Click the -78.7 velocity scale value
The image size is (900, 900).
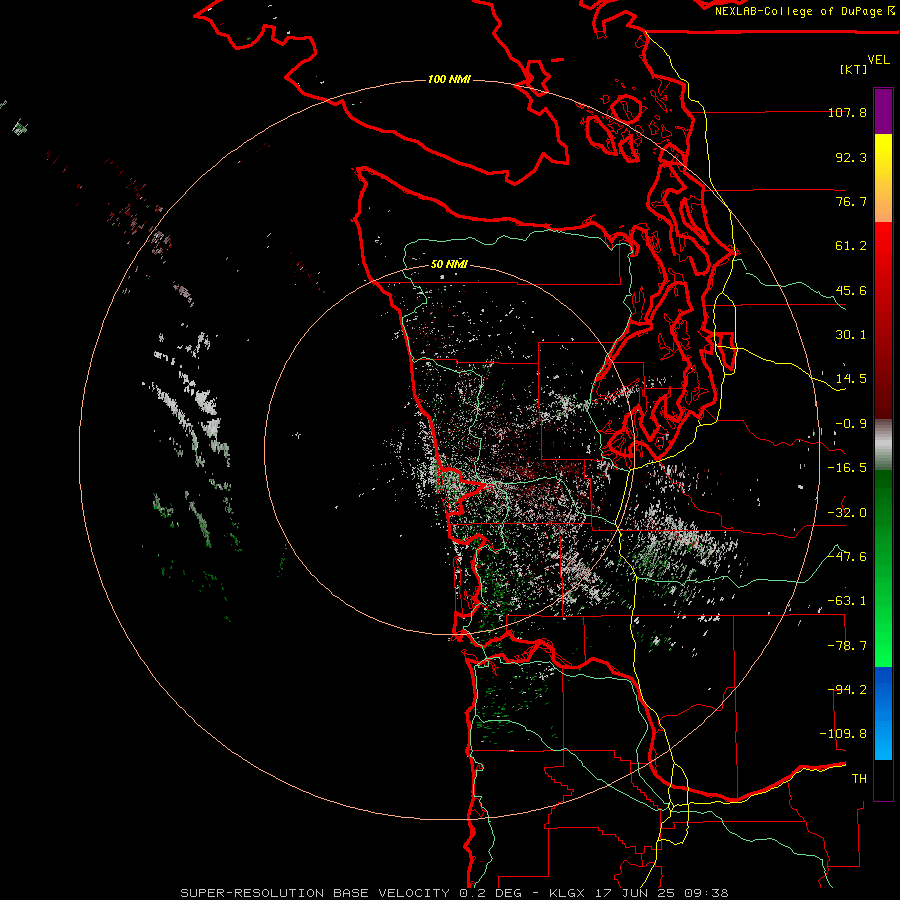(x=847, y=646)
